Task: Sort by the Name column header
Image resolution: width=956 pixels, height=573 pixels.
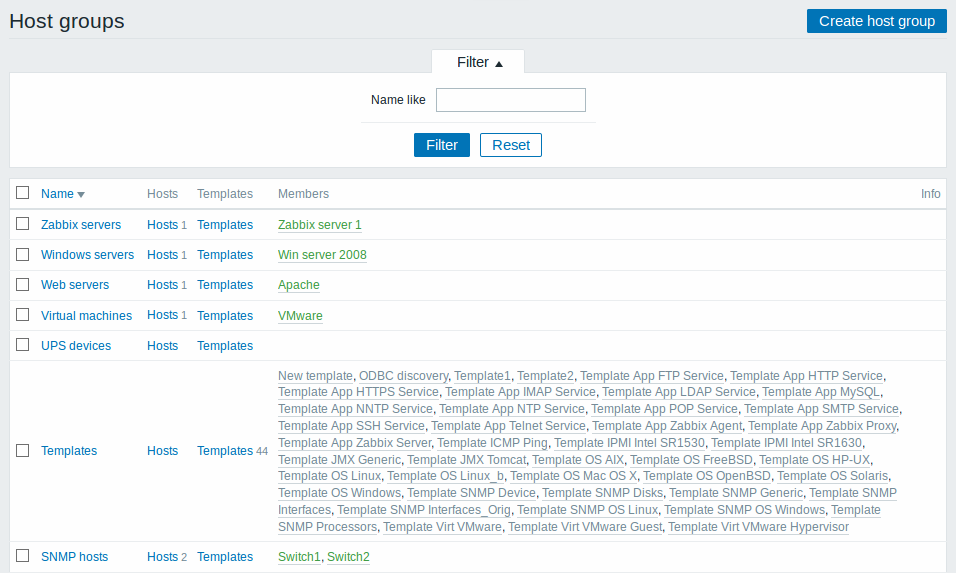Action: 62,194
